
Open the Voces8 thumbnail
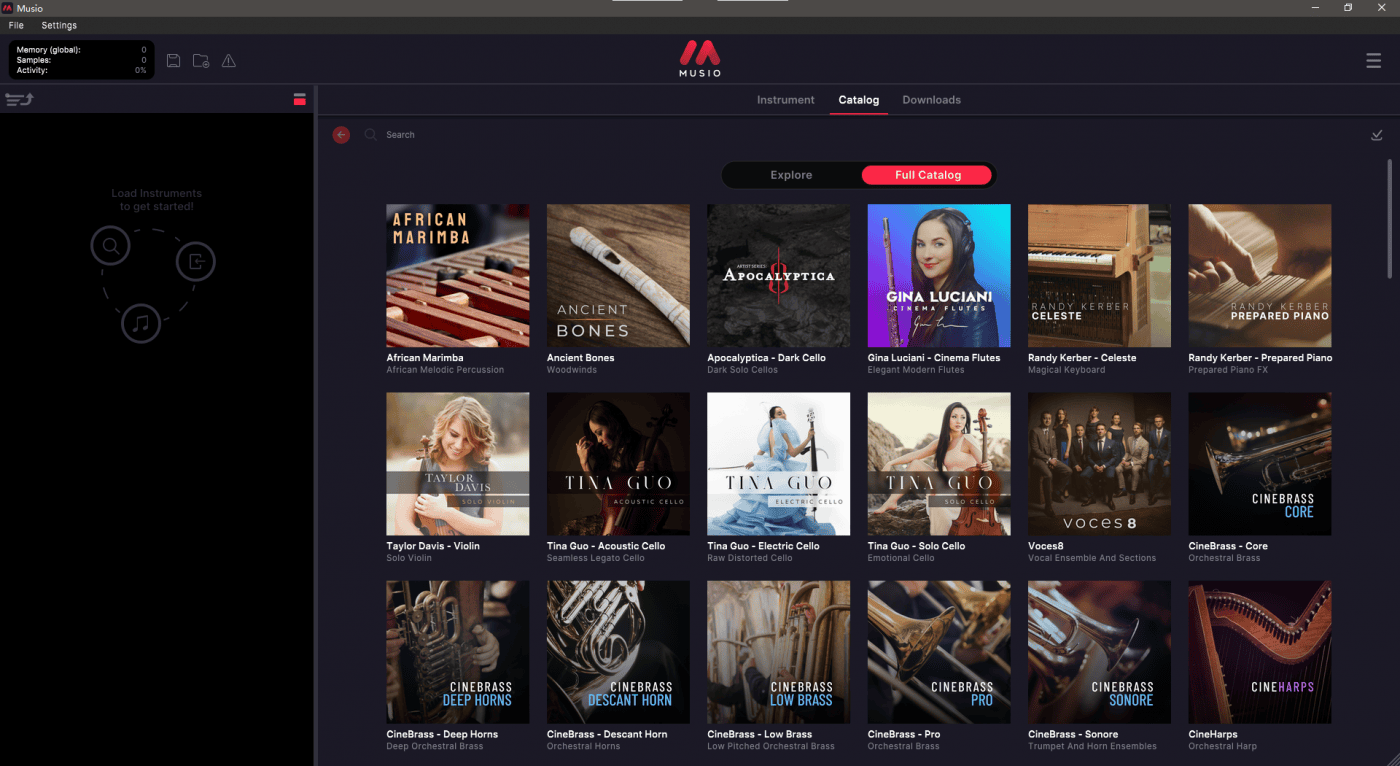(1099, 464)
